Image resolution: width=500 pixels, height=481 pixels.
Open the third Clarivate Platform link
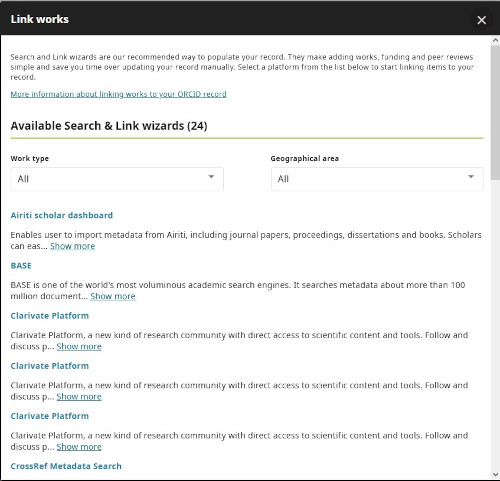coord(50,416)
